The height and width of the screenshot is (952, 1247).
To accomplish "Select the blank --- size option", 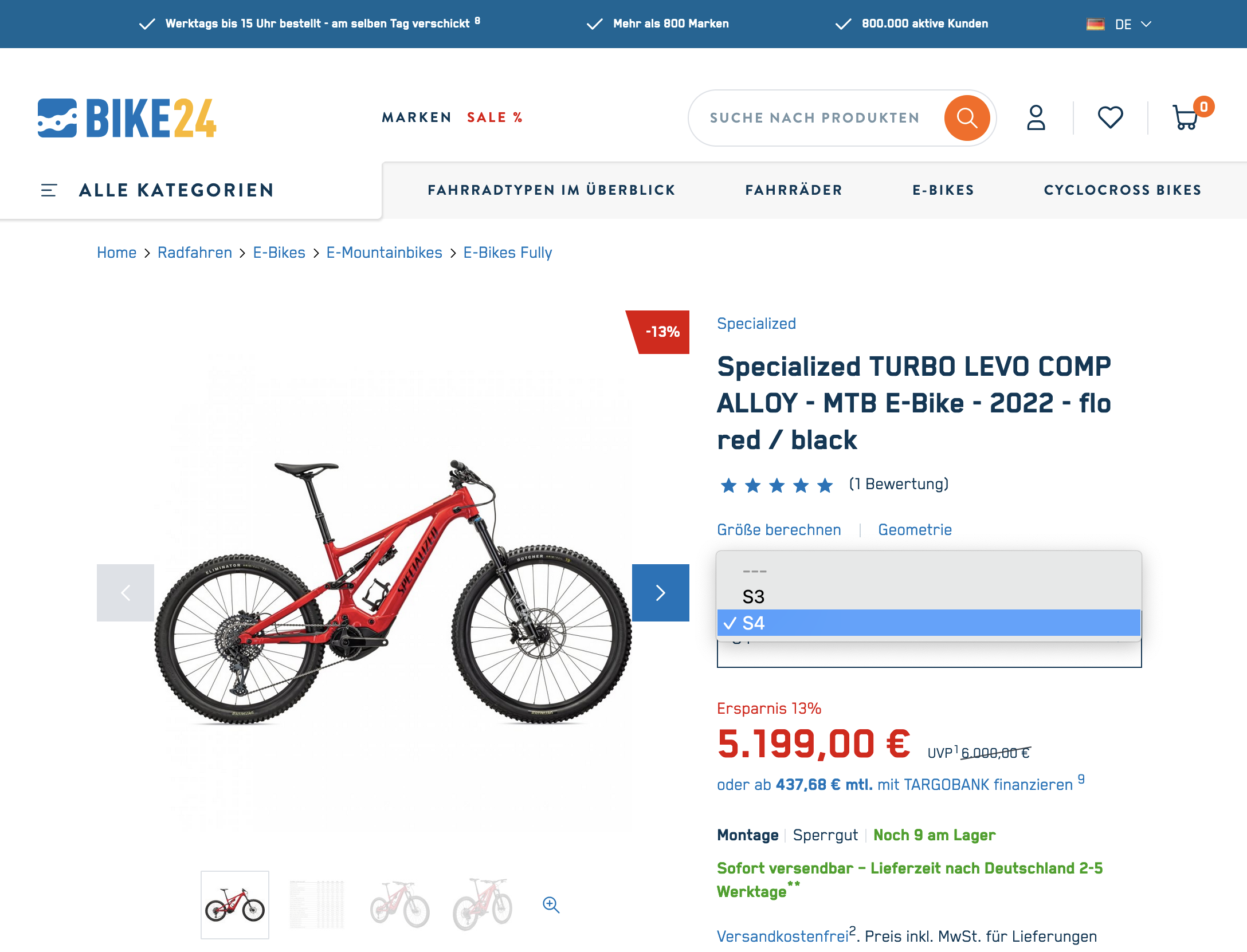I will click(929, 571).
